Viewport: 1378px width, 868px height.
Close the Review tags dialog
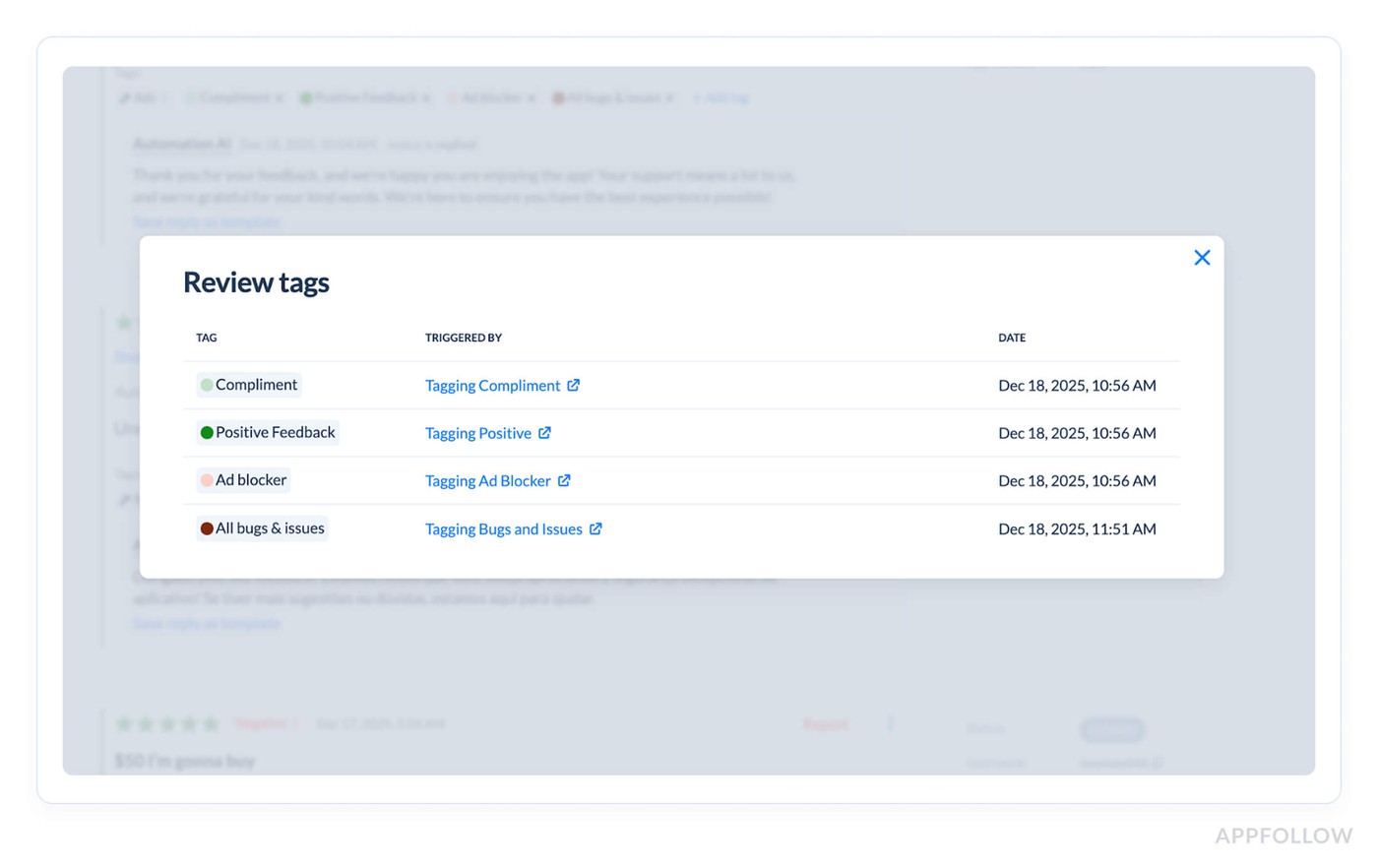click(1202, 258)
